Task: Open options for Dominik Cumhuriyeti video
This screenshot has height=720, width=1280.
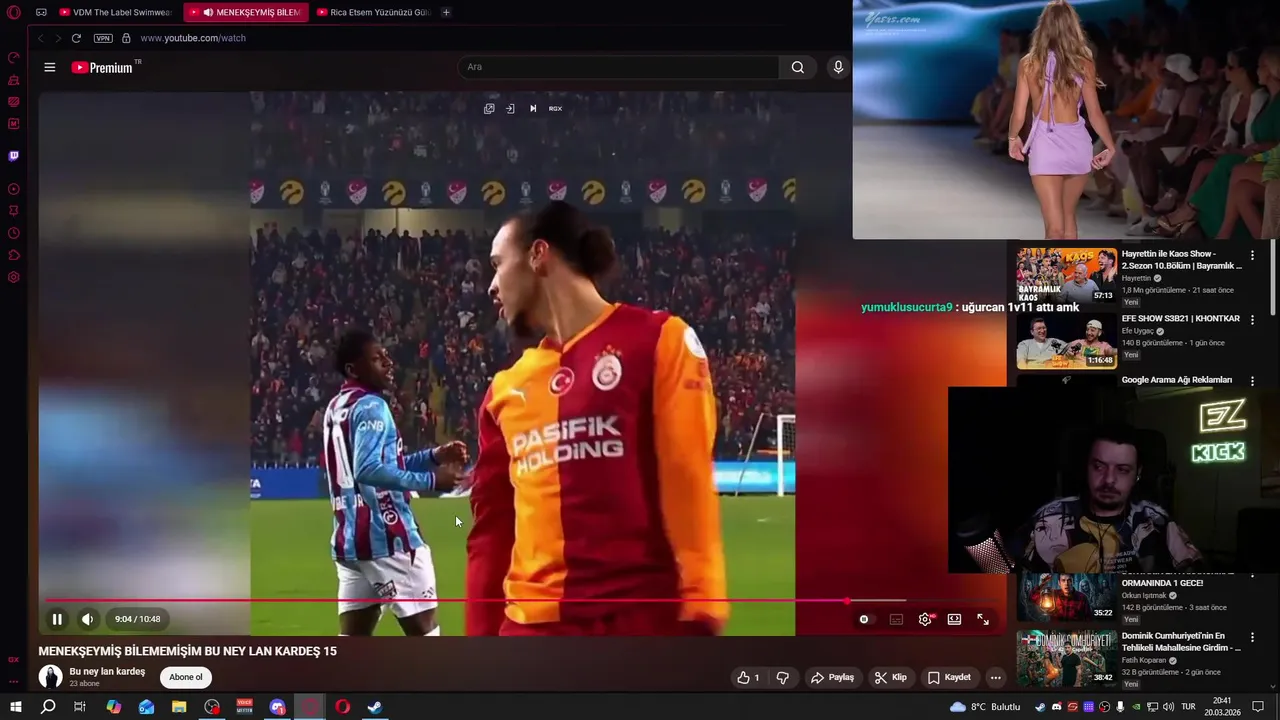Action: (1252, 637)
